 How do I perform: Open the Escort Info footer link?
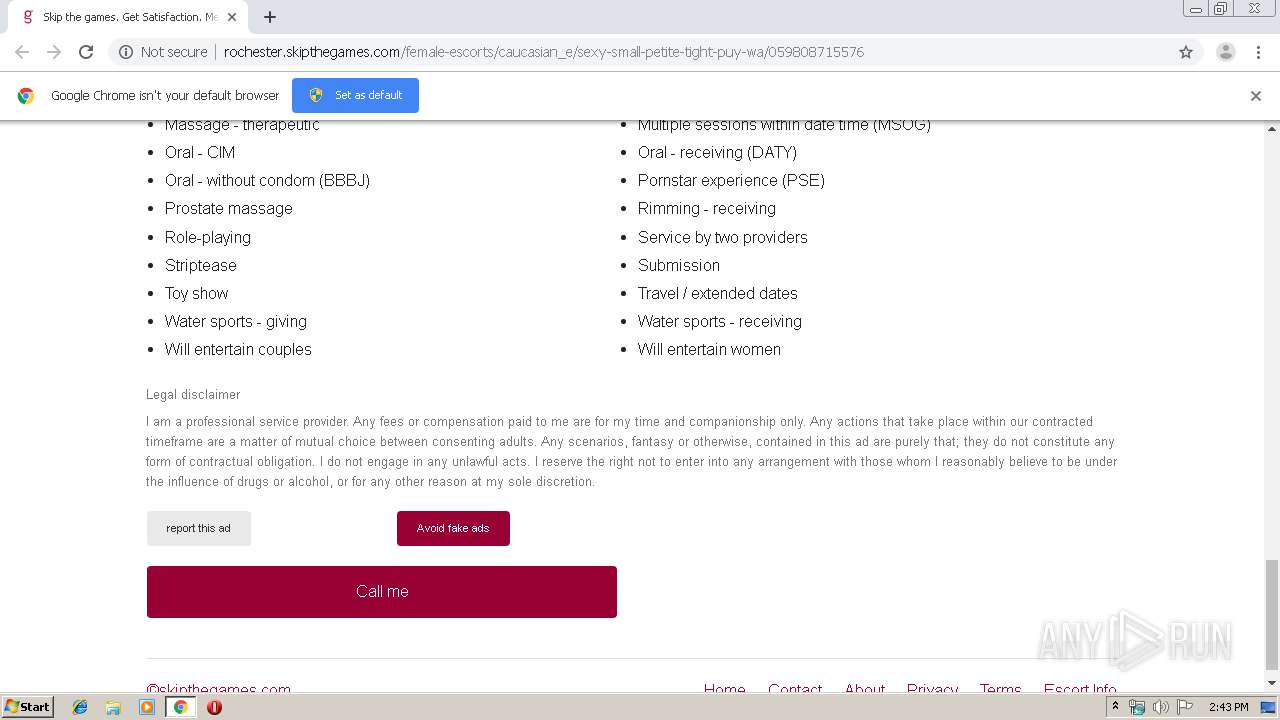[x=1080, y=689]
